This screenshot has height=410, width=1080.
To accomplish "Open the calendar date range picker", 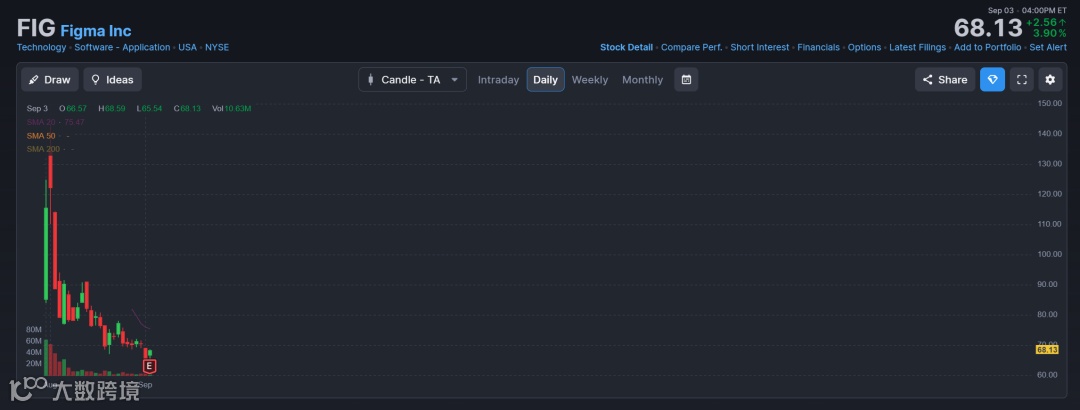I will (x=686, y=80).
